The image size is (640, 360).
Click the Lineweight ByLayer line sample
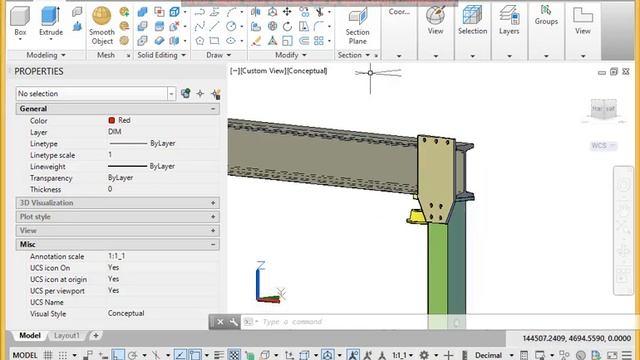(127, 166)
